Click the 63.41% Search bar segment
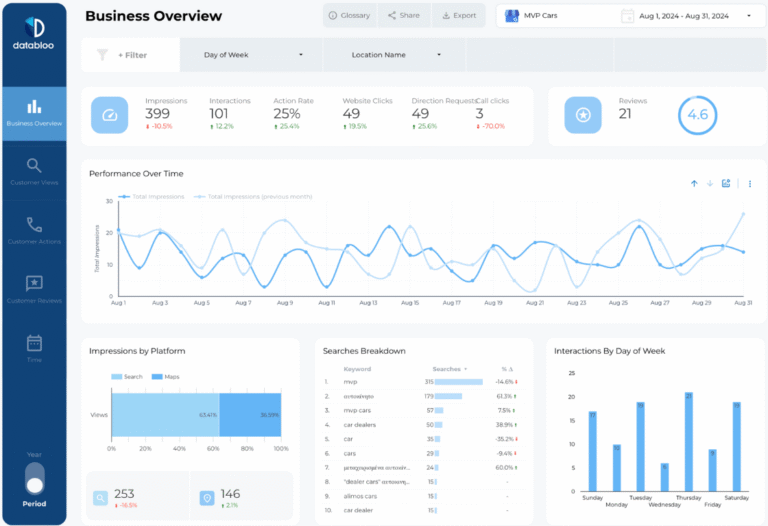This screenshot has width=768, height=526. point(165,415)
